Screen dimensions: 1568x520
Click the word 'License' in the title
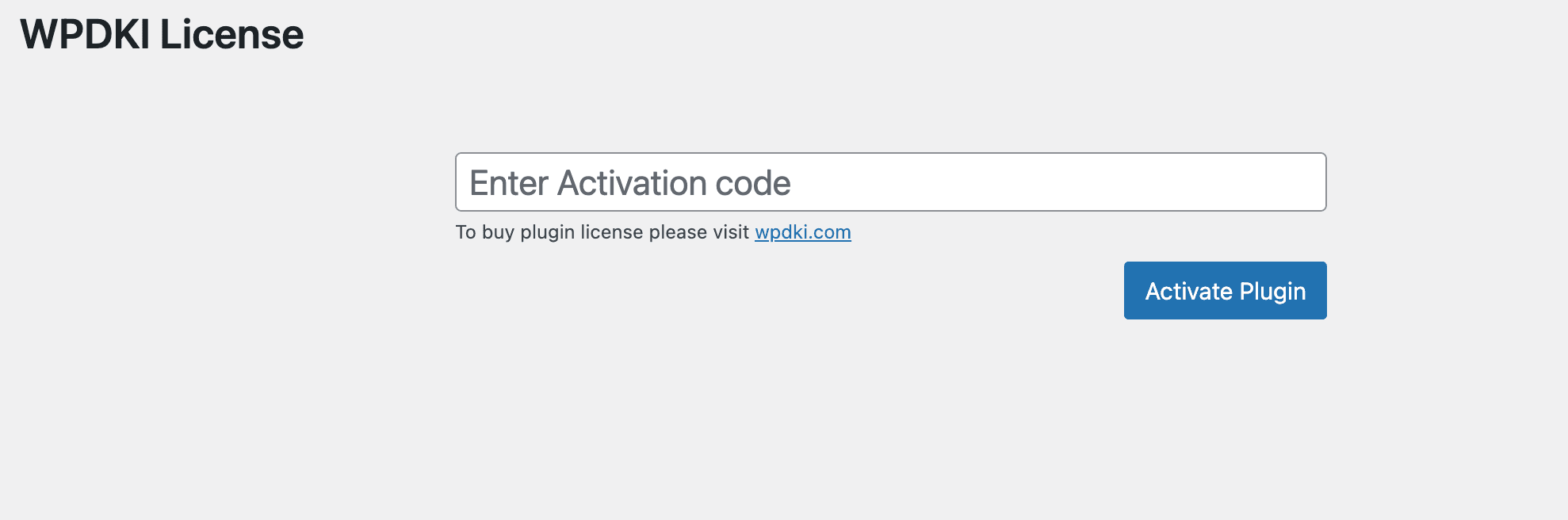pos(232,34)
